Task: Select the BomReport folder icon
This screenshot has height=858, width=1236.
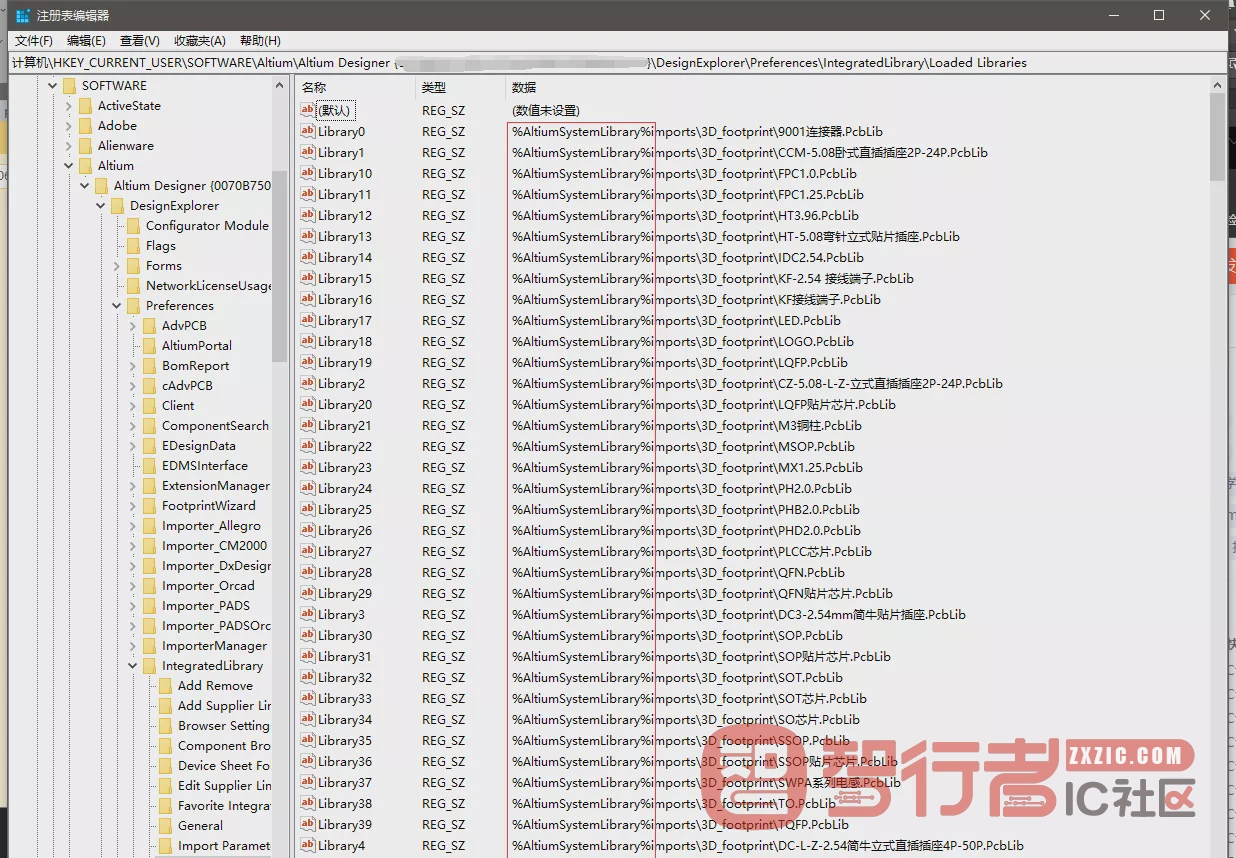Action: (150, 366)
